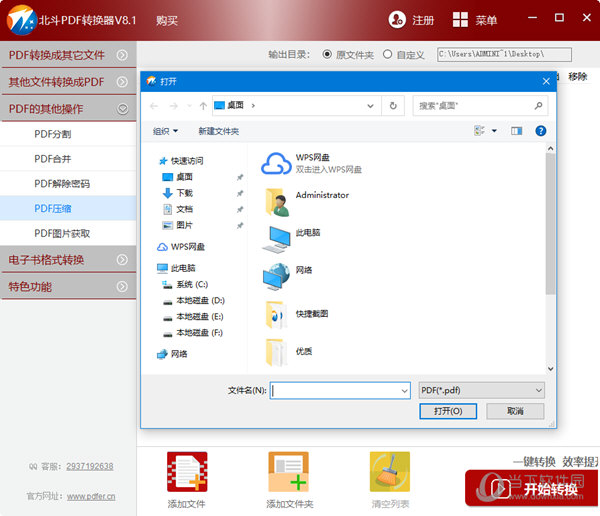Open the address bar history dropdown
This screenshot has height=516, width=600.
coord(370,106)
